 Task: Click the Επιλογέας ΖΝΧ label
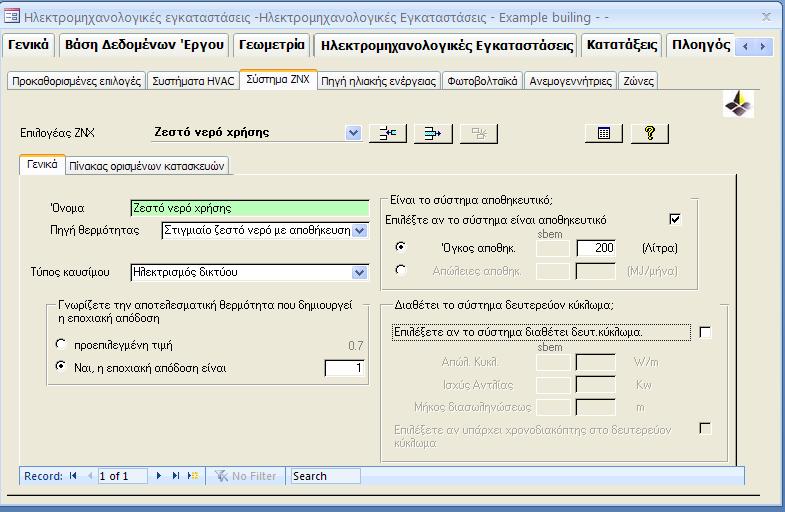coord(57,133)
